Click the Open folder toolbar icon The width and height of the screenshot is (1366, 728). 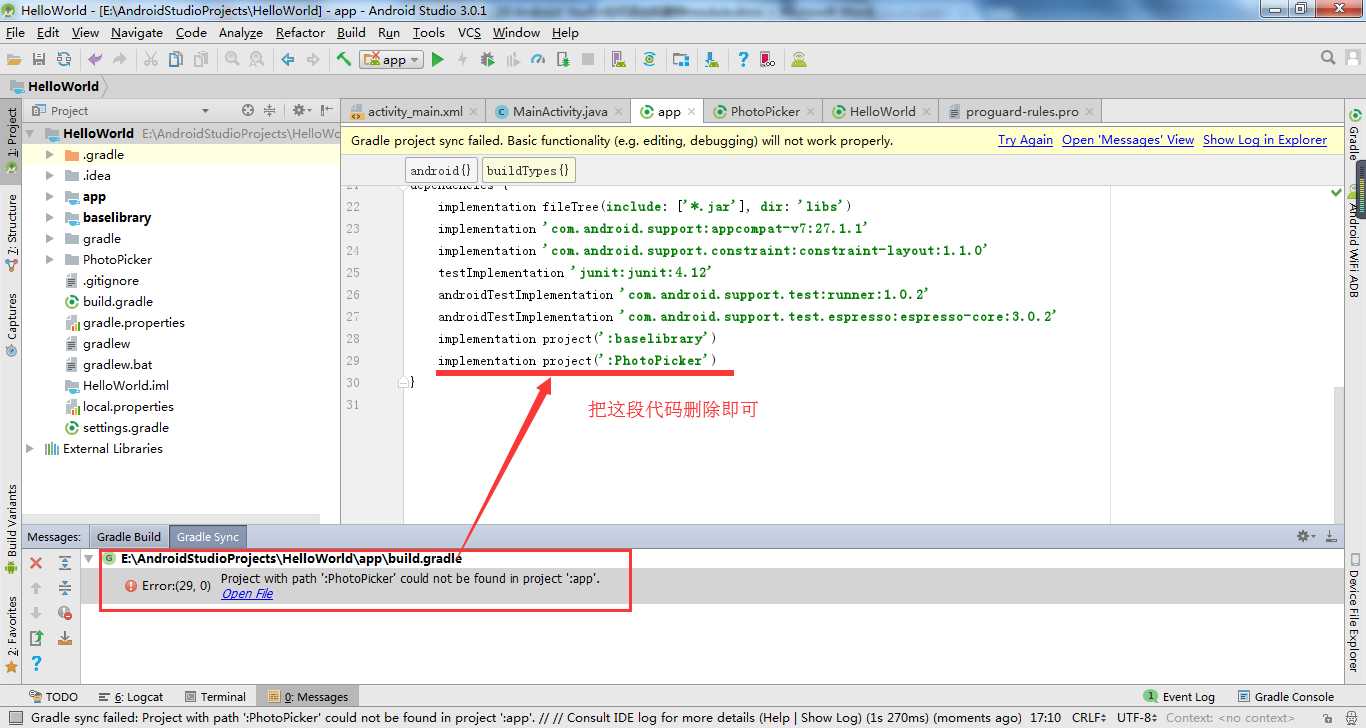click(x=14, y=60)
